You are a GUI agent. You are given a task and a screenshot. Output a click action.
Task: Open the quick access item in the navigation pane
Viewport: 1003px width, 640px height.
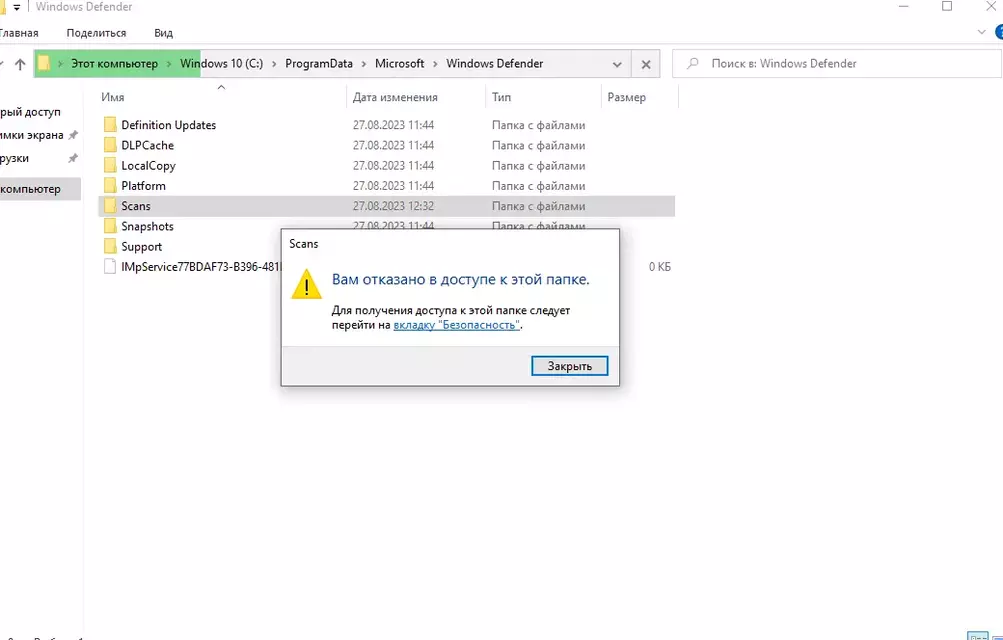coord(30,112)
